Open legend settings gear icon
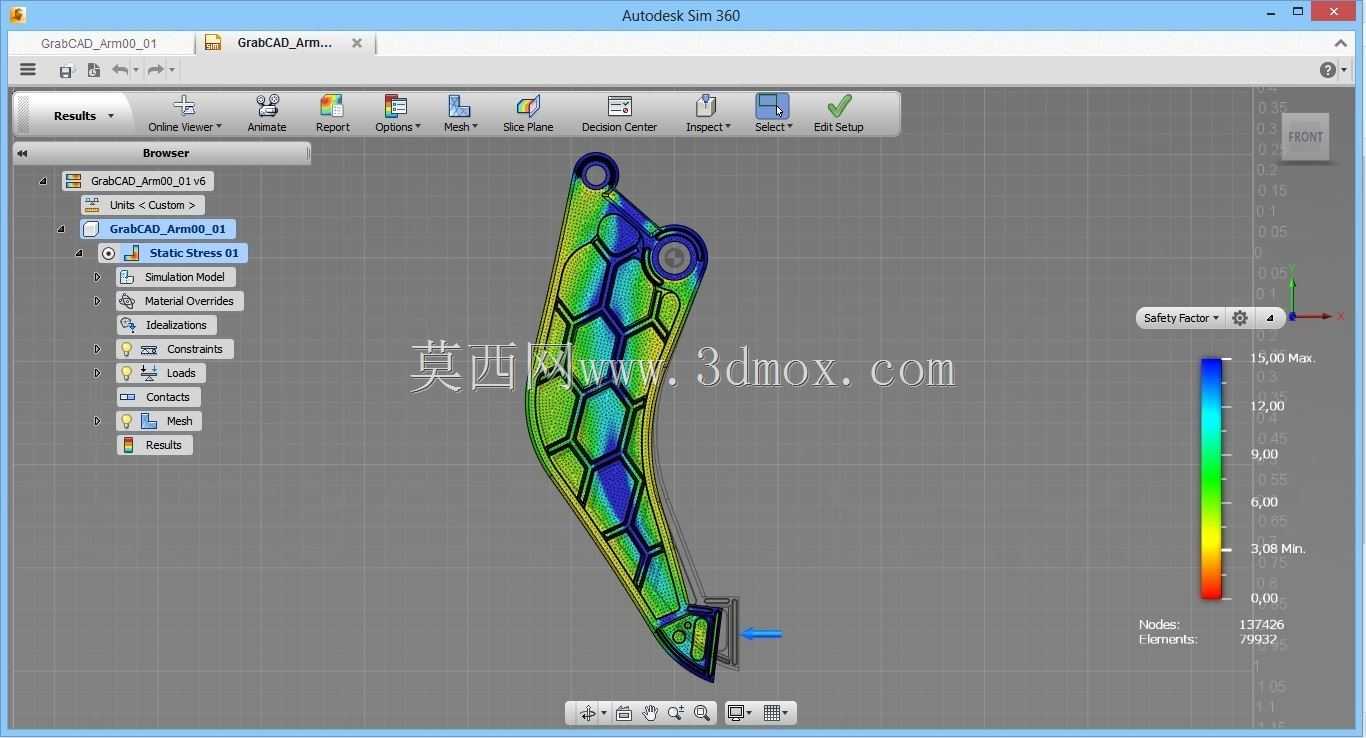The height and width of the screenshot is (738, 1366). (x=1240, y=318)
